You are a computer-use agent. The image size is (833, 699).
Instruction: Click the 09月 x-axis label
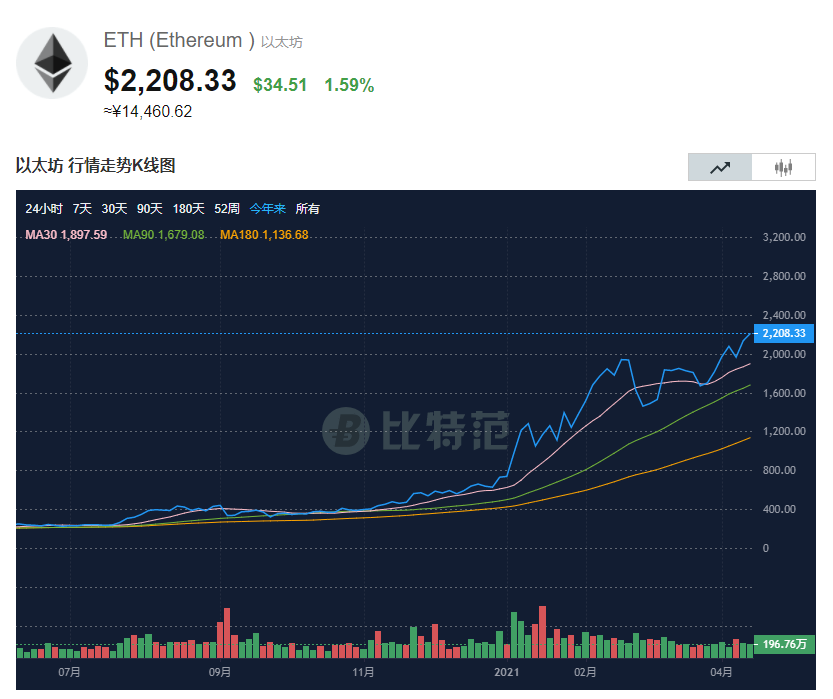[x=219, y=672]
